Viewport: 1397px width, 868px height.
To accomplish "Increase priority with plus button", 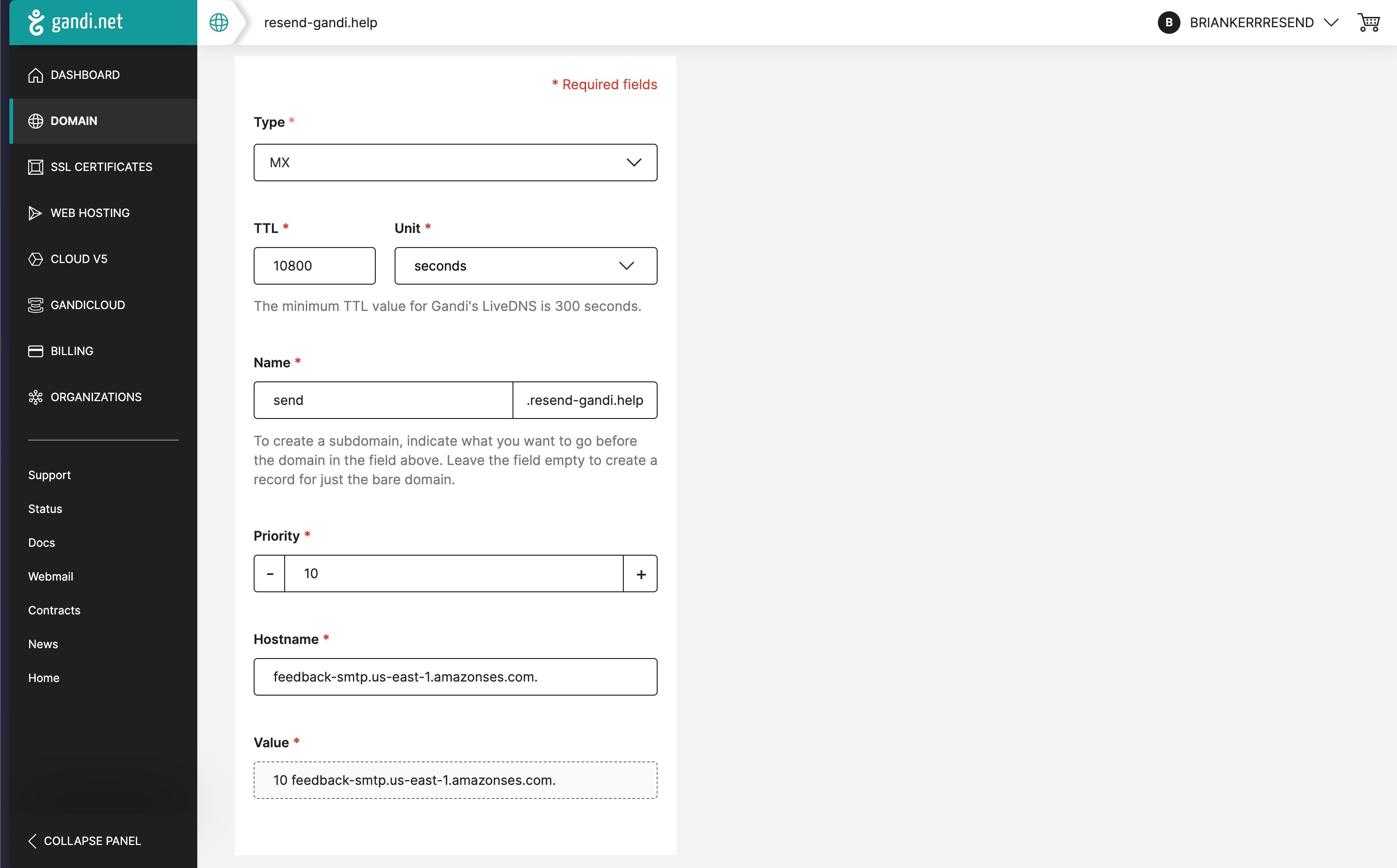I will [641, 573].
